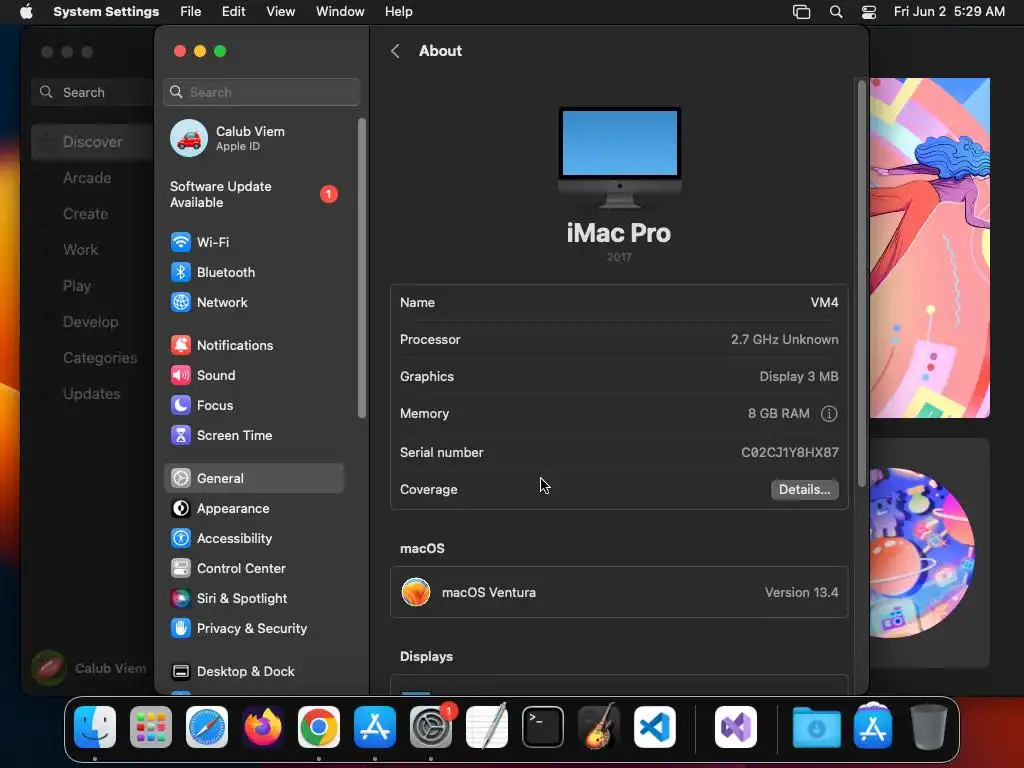Click the memory info icon
Image resolution: width=1024 pixels, height=768 pixels.
click(x=829, y=413)
